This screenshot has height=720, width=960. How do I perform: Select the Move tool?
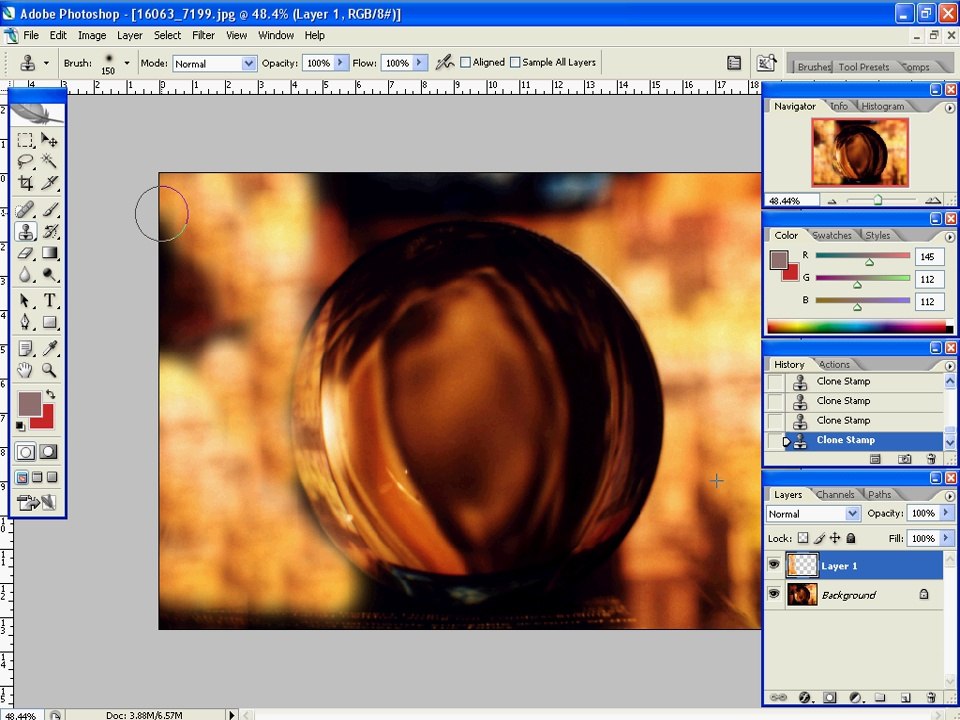[50, 140]
